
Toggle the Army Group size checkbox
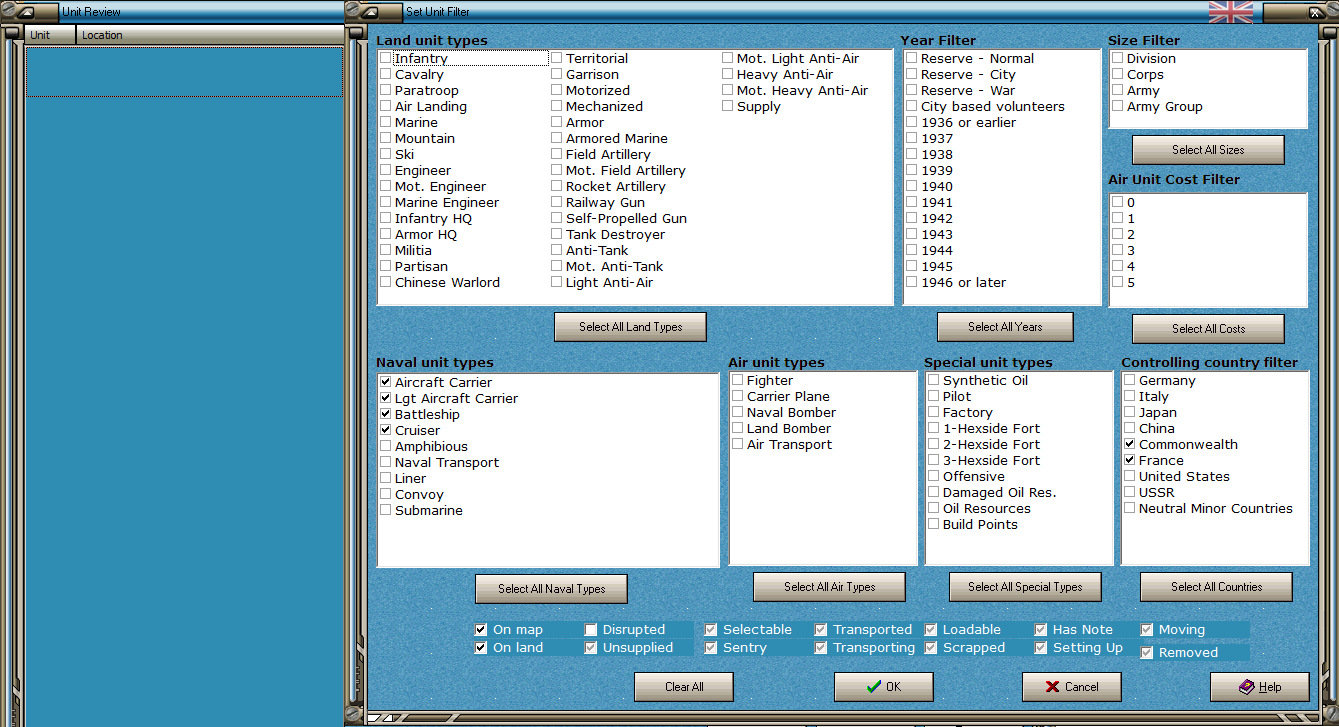tap(1117, 106)
